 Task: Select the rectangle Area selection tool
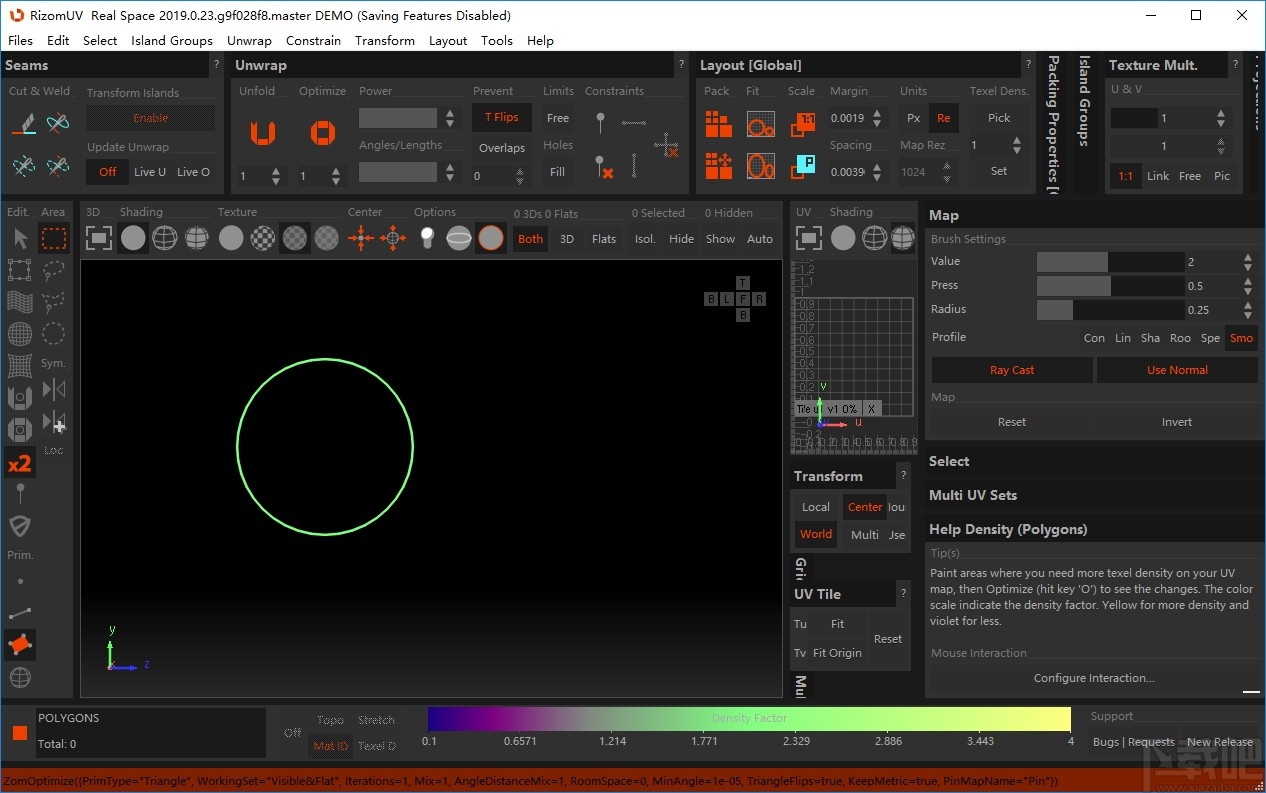pyautogui.click(x=54, y=238)
